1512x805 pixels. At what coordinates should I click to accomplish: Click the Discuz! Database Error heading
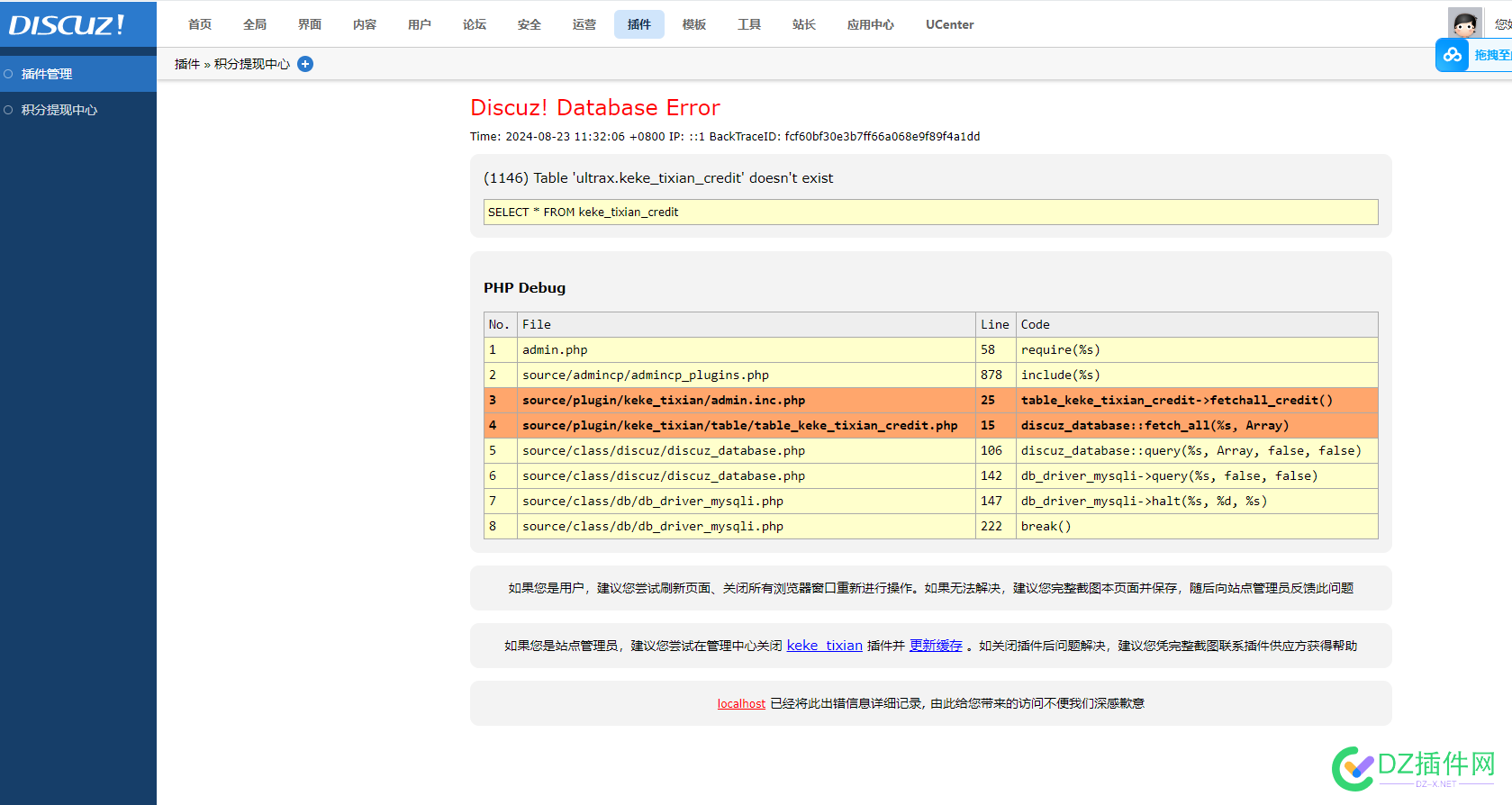pyautogui.click(x=595, y=107)
